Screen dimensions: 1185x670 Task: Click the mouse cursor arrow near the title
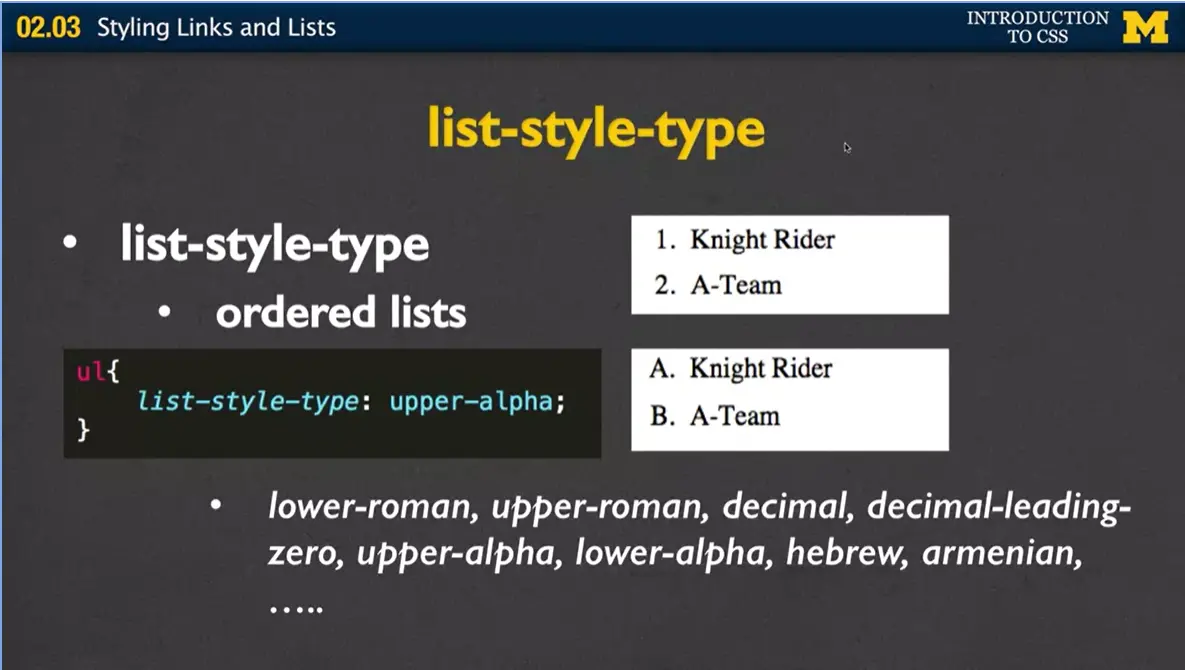[x=847, y=148]
